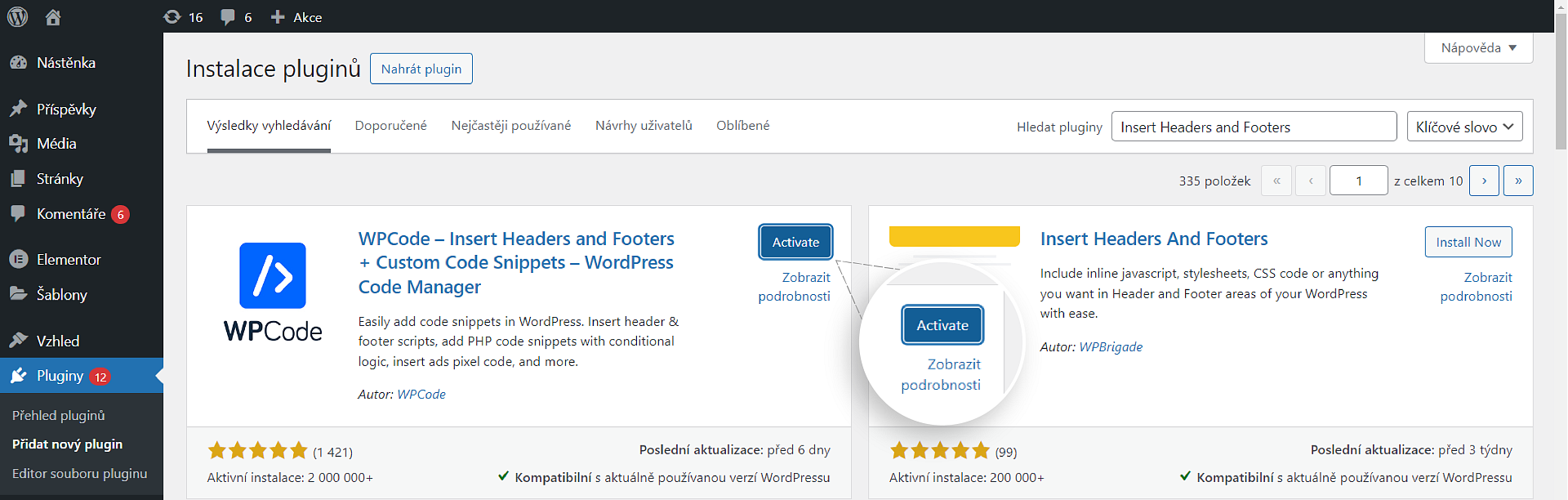The image size is (1568, 500).
Task: Click Install Now for Insert Headers And Footers
Action: (1468, 242)
